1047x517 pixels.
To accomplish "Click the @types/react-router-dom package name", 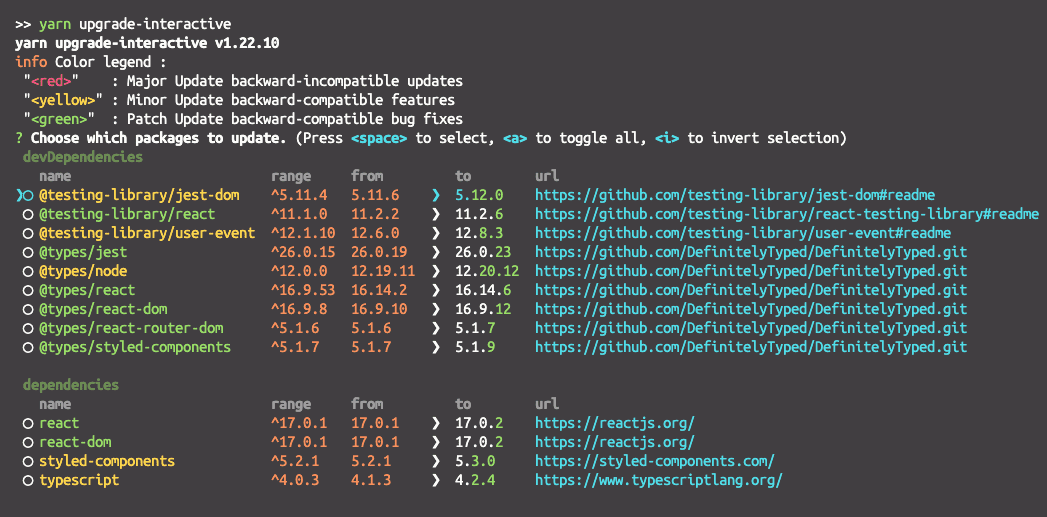I will click(x=131, y=328).
